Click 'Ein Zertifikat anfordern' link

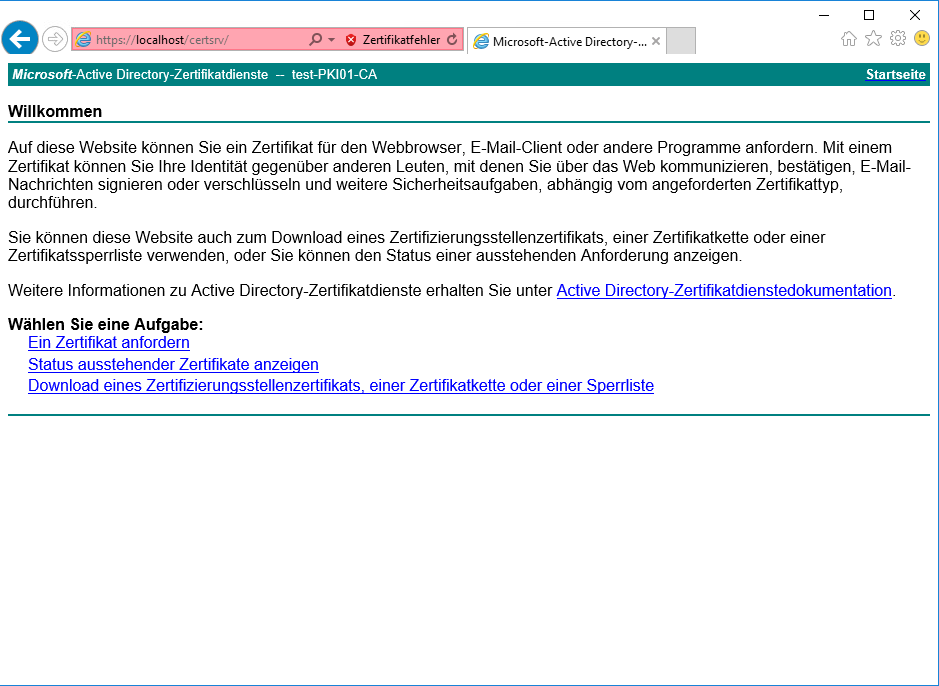pos(109,343)
